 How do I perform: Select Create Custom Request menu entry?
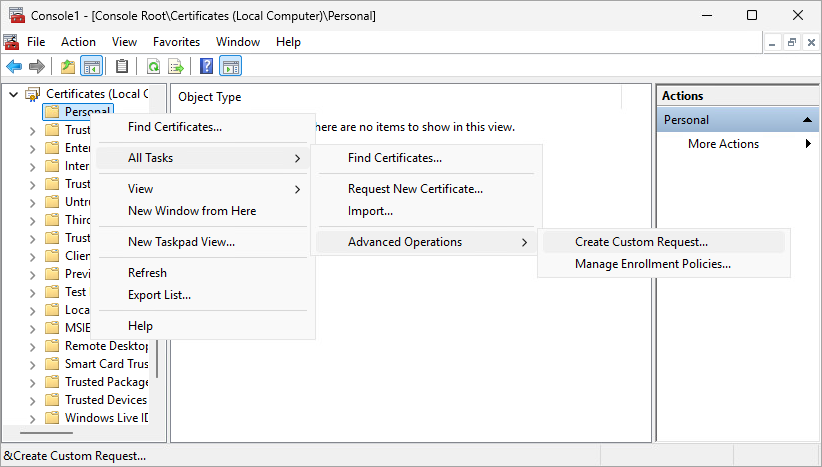coord(641,242)
